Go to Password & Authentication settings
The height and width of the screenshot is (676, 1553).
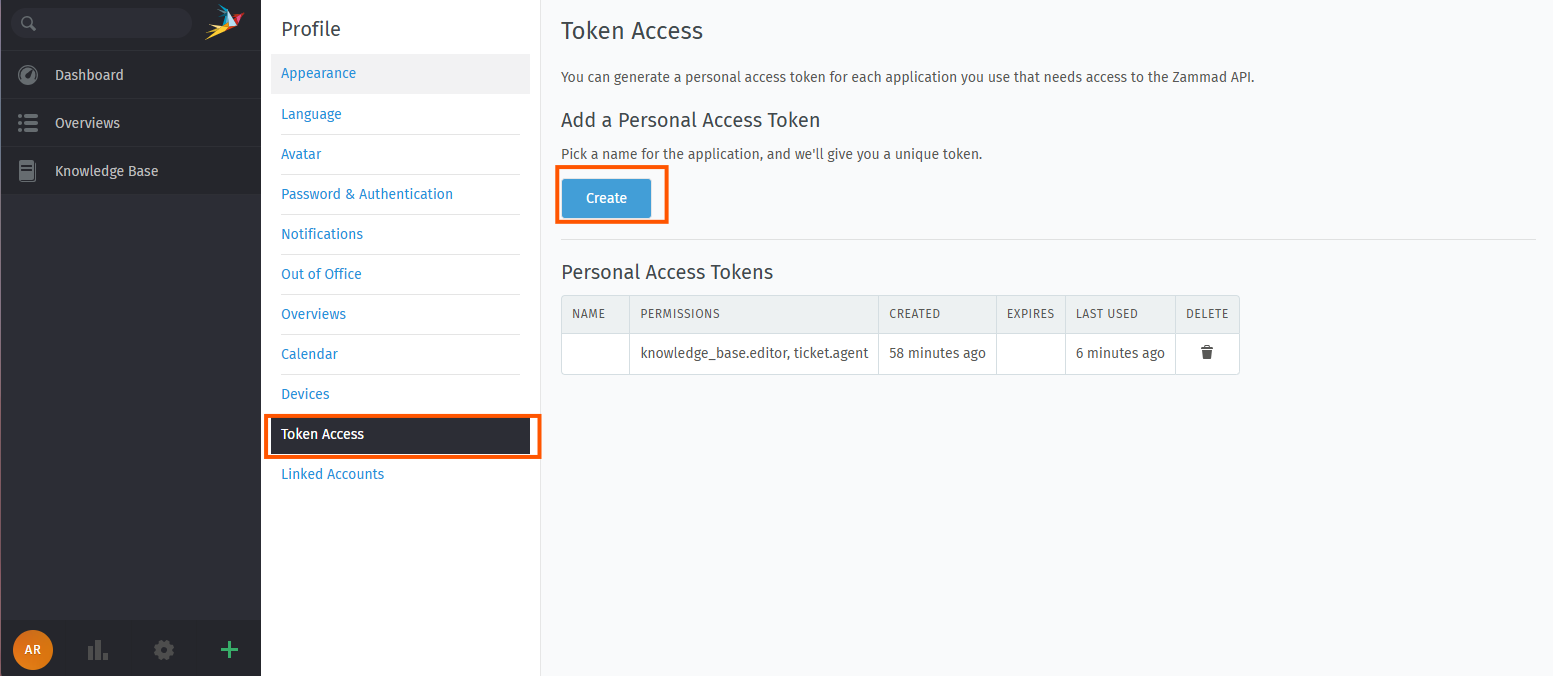[366, 194]
